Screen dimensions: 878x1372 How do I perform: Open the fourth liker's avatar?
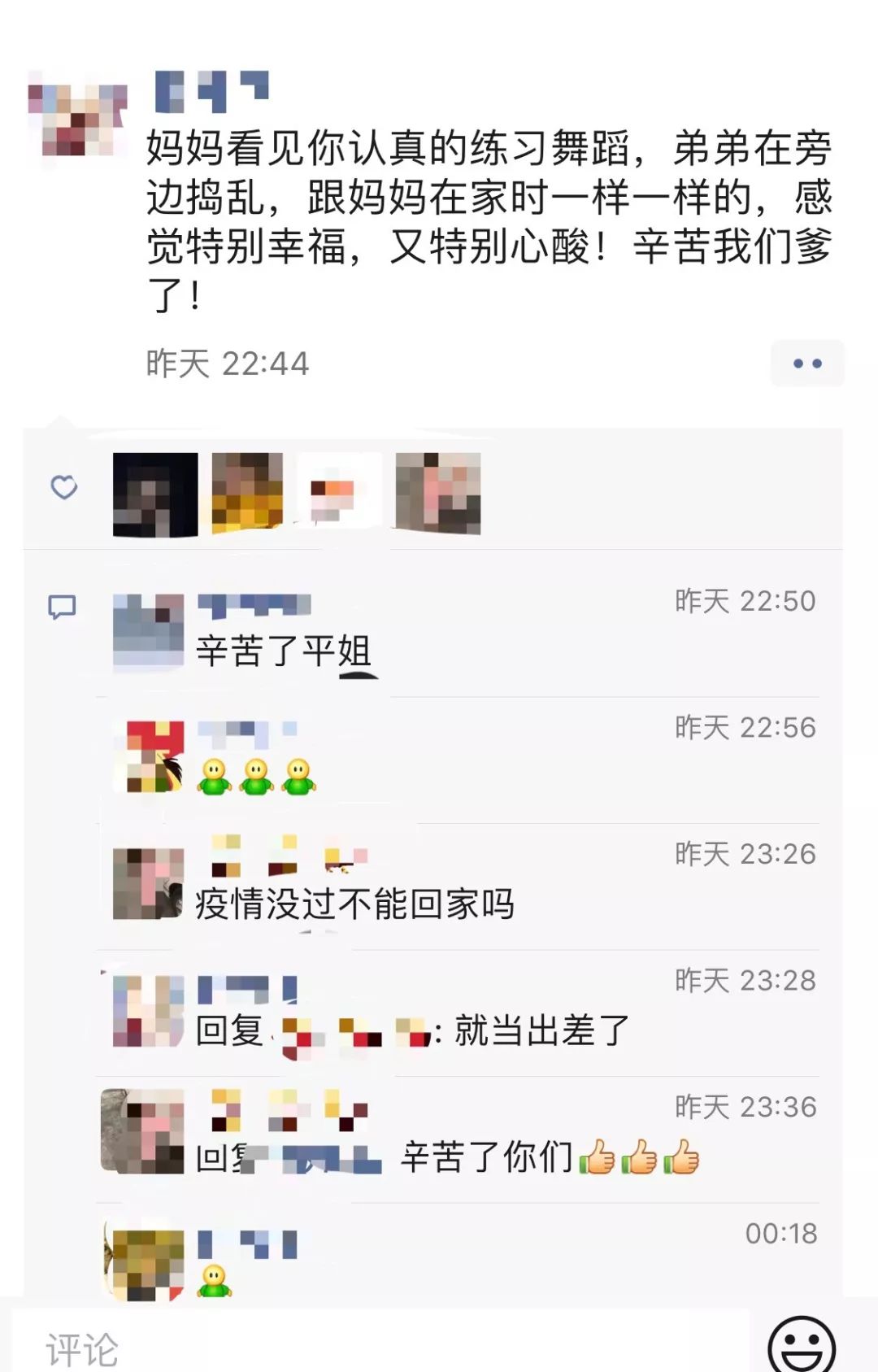pos(438,493)
